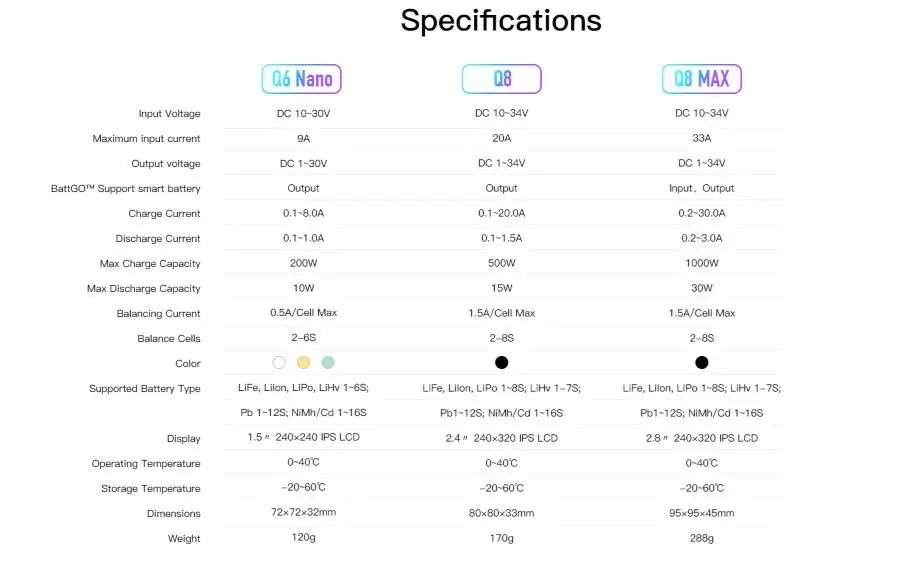Image resolution: width=920 pixels, height=568 pixels.
Task: Click the Supported Battery Type label
Action: (145, 388)
